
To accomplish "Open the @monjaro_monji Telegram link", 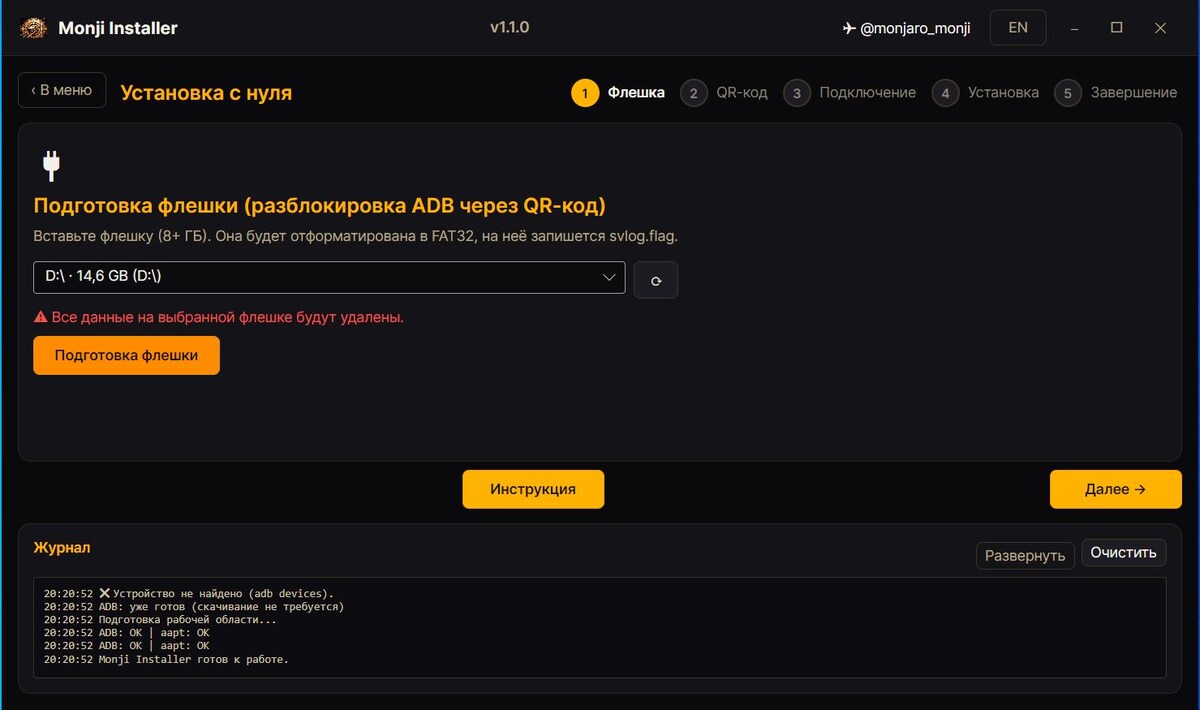I will tap(906, 28).
